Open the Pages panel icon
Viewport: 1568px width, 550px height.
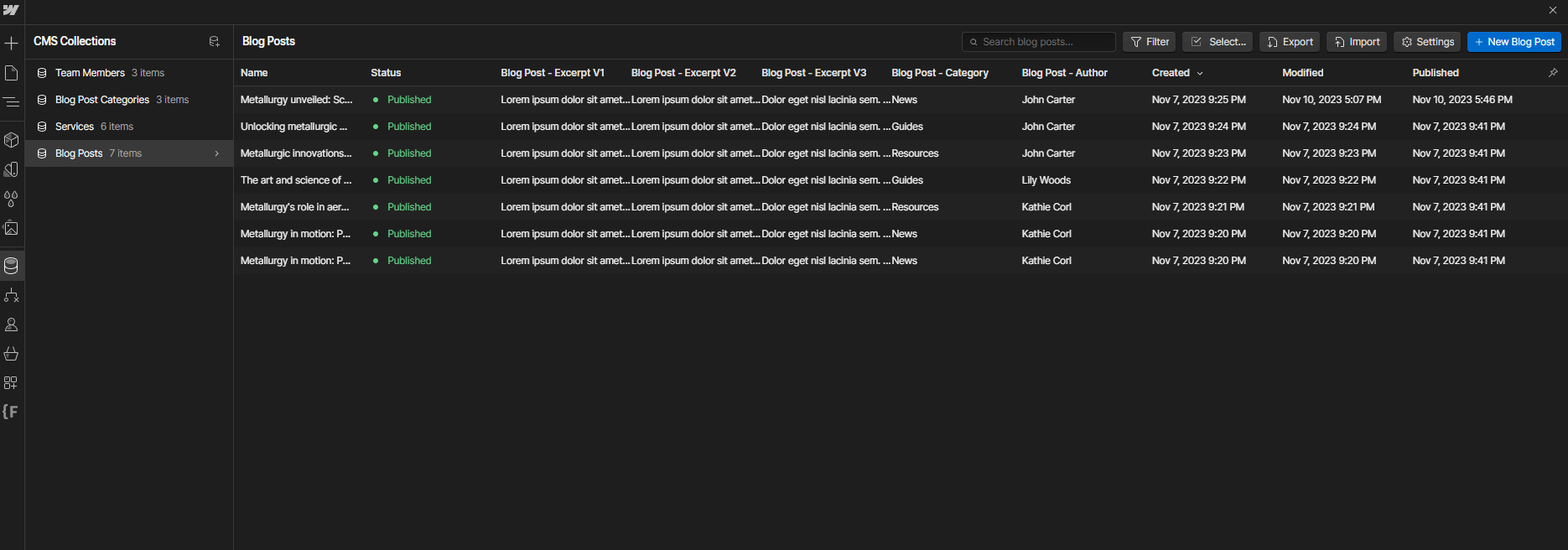[x=11, y=73]
